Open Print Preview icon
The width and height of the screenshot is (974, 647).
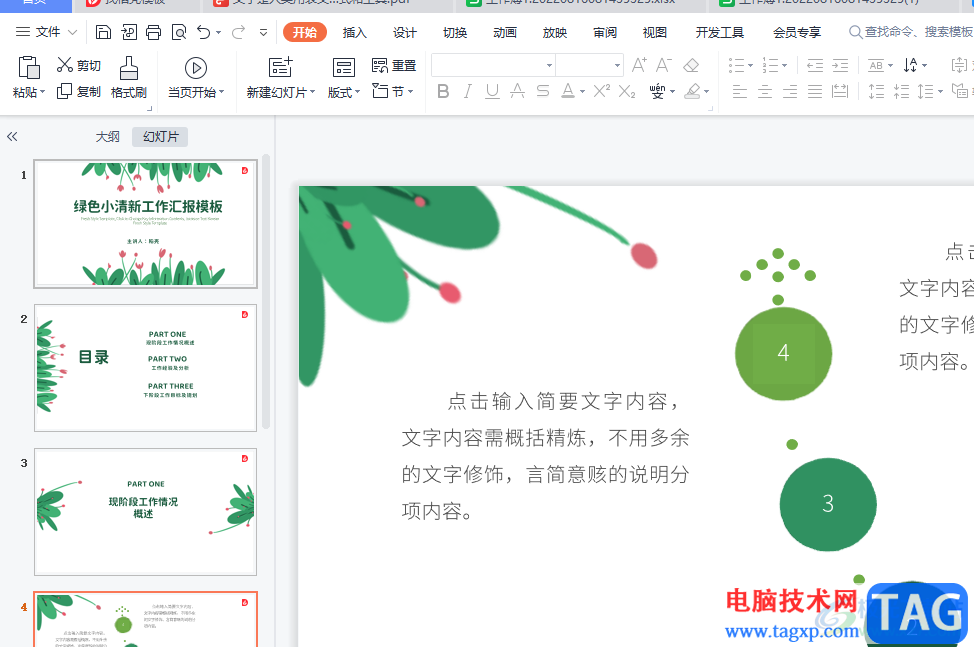coord(179,32)
